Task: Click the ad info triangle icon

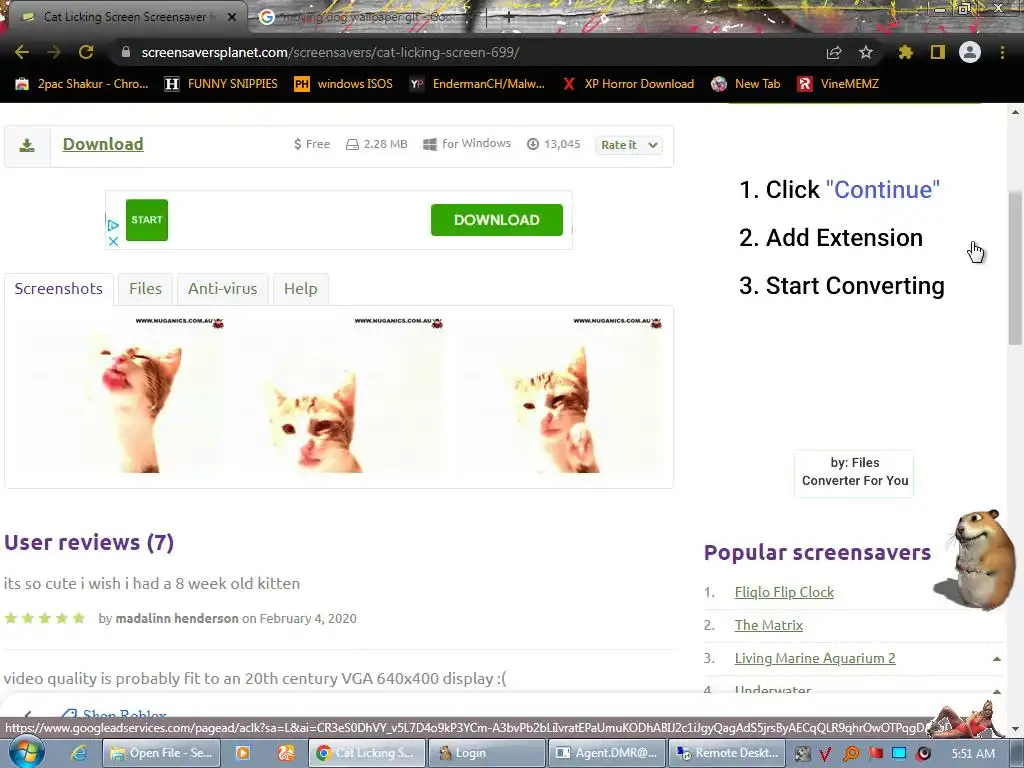Action: [x=113, y=225]
